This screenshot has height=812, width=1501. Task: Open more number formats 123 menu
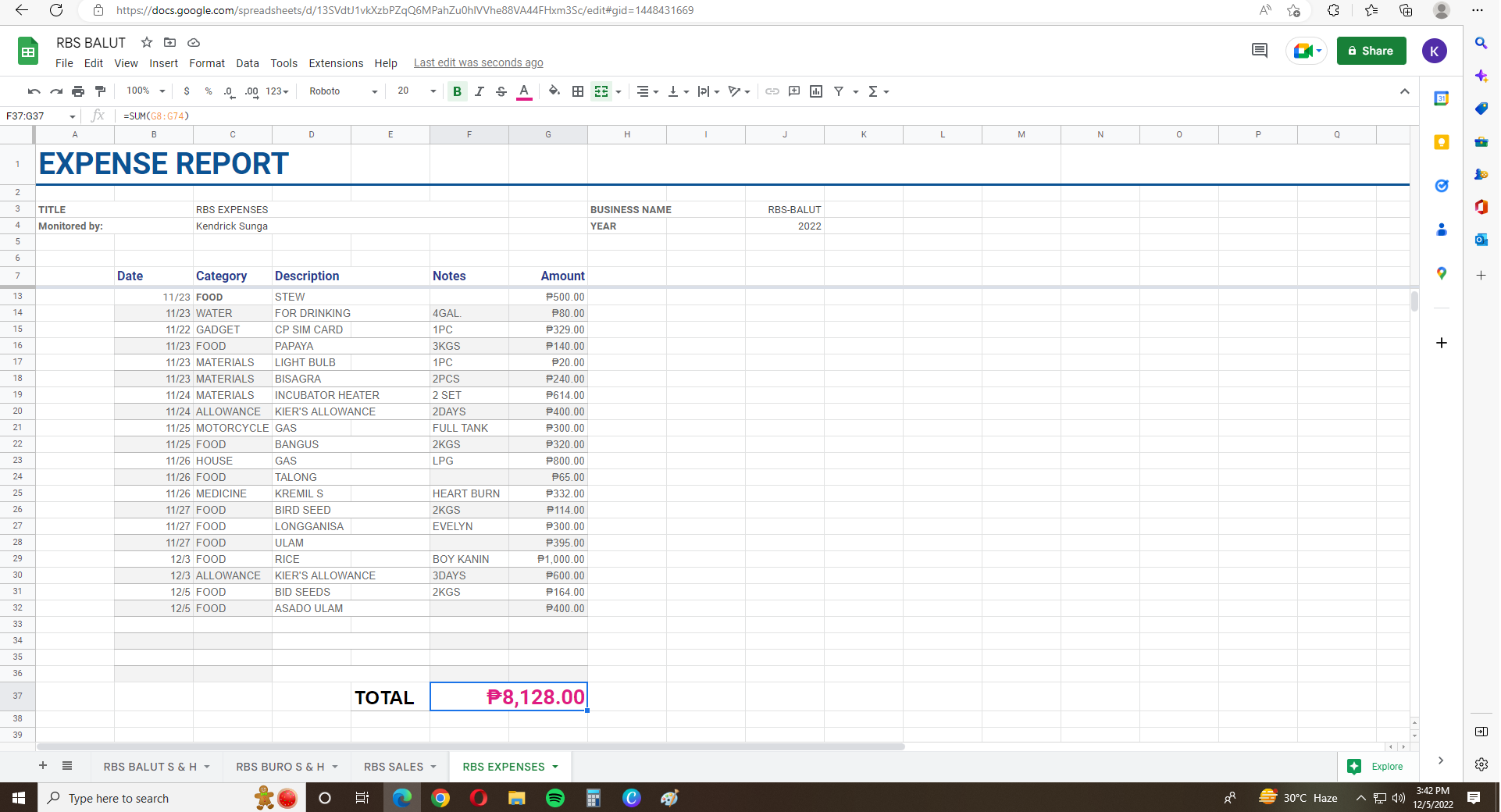277,91
